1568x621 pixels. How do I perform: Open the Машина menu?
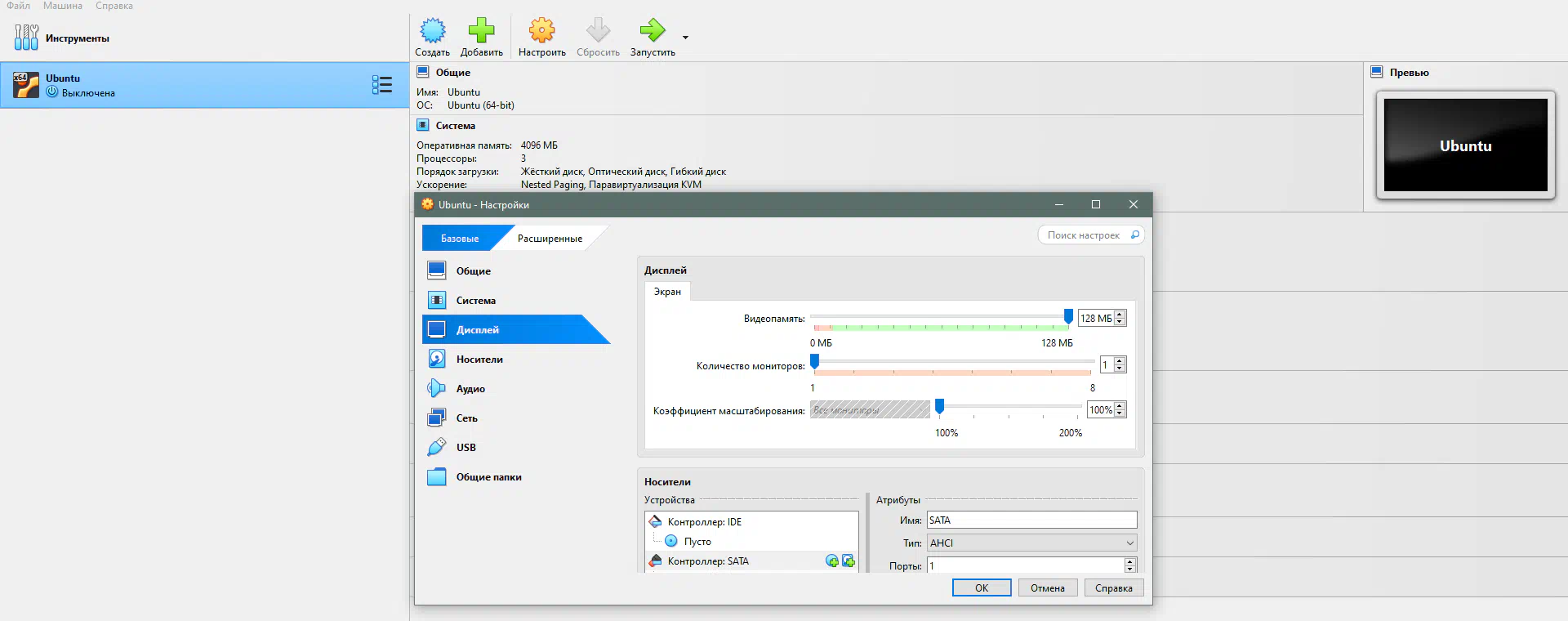[63, 6]
